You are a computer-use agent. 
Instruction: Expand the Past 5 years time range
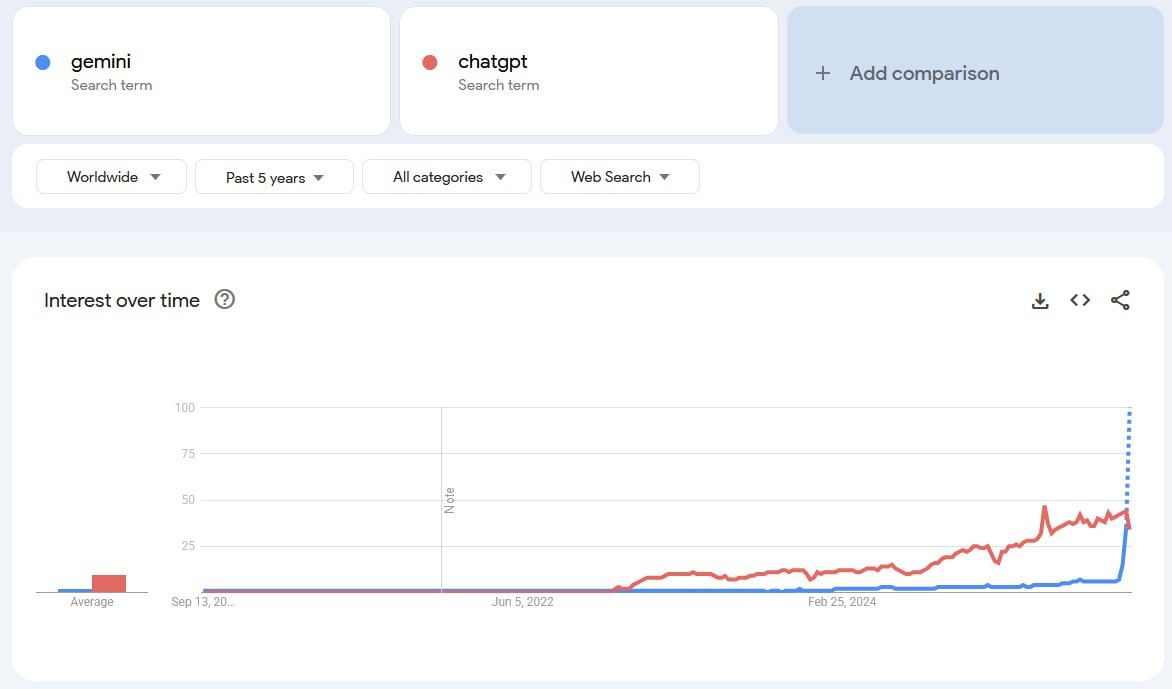coord(274,177)
